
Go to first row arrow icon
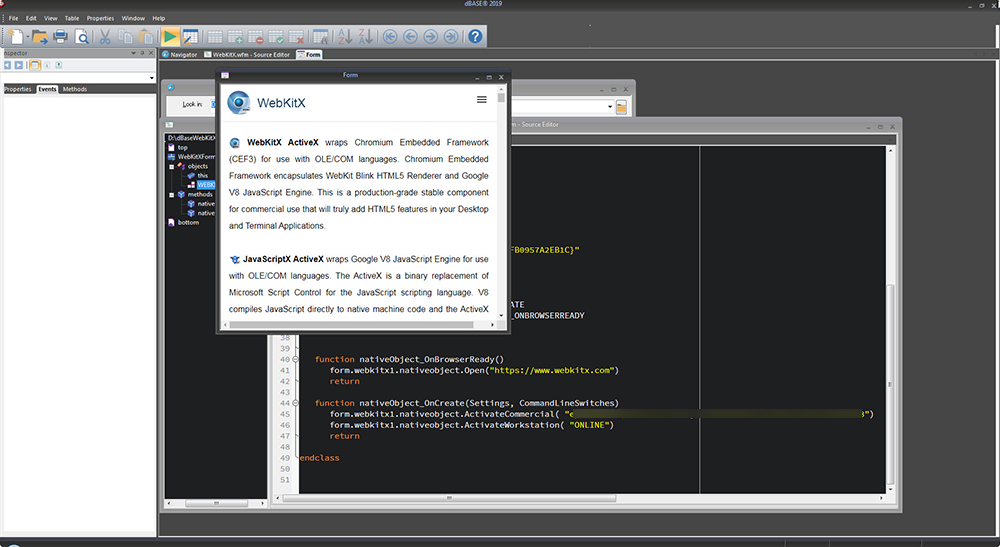click(390, 37)
